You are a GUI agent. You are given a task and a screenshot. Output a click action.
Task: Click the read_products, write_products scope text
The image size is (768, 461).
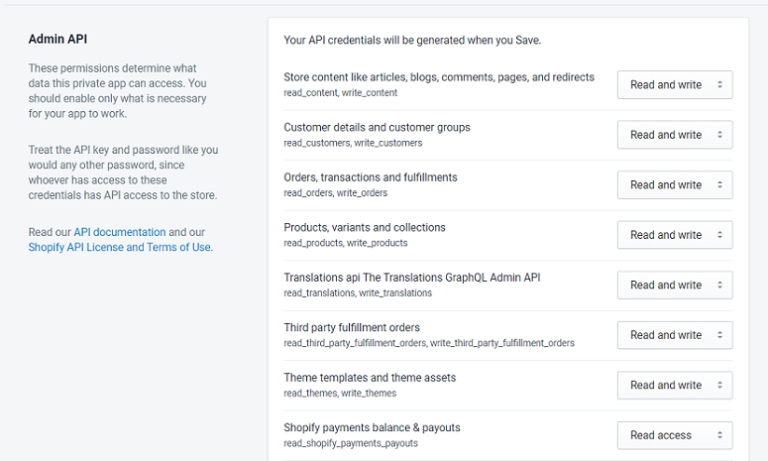pyautogui.click(x=345, y=243)
